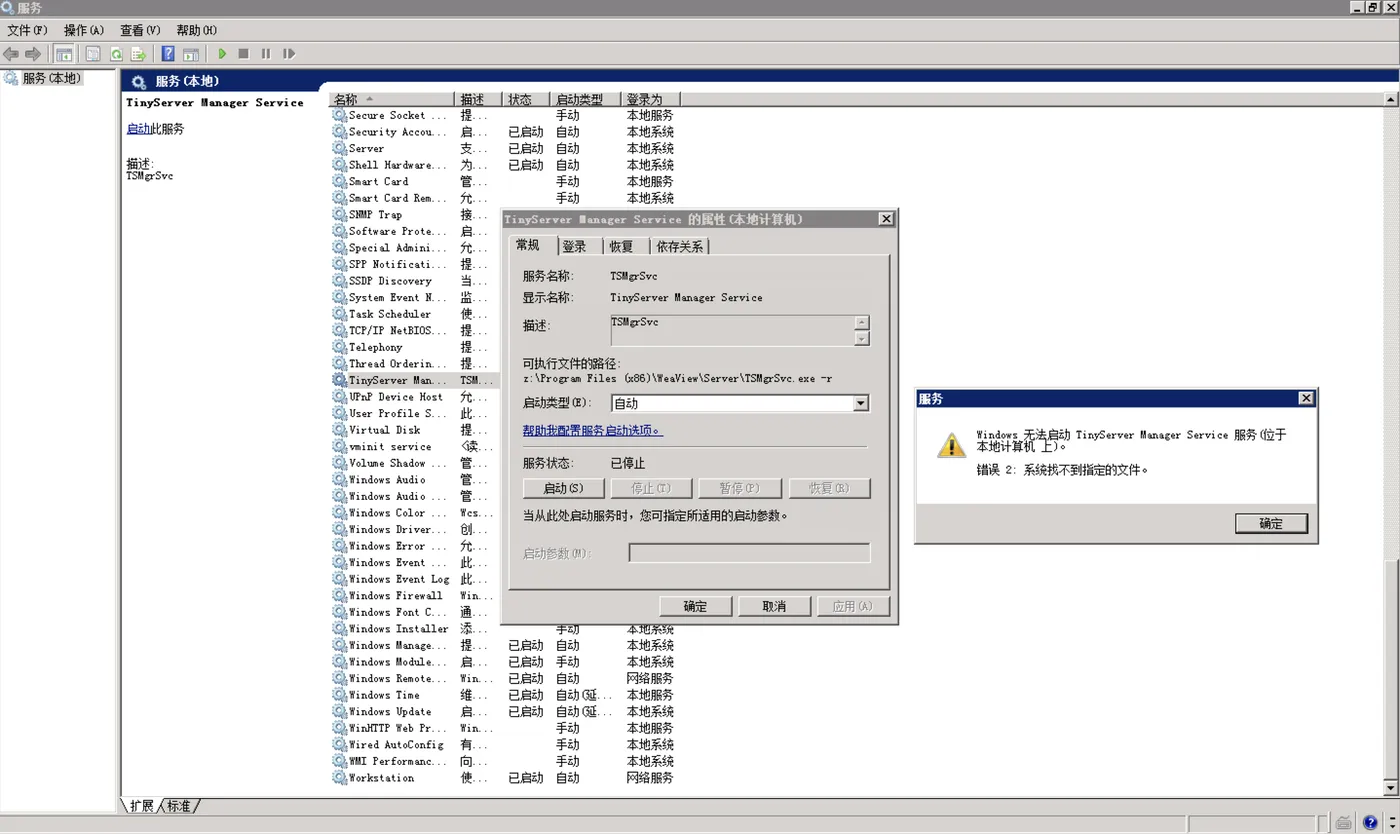Click the Pause service toolbar icon

coord(266,54)
